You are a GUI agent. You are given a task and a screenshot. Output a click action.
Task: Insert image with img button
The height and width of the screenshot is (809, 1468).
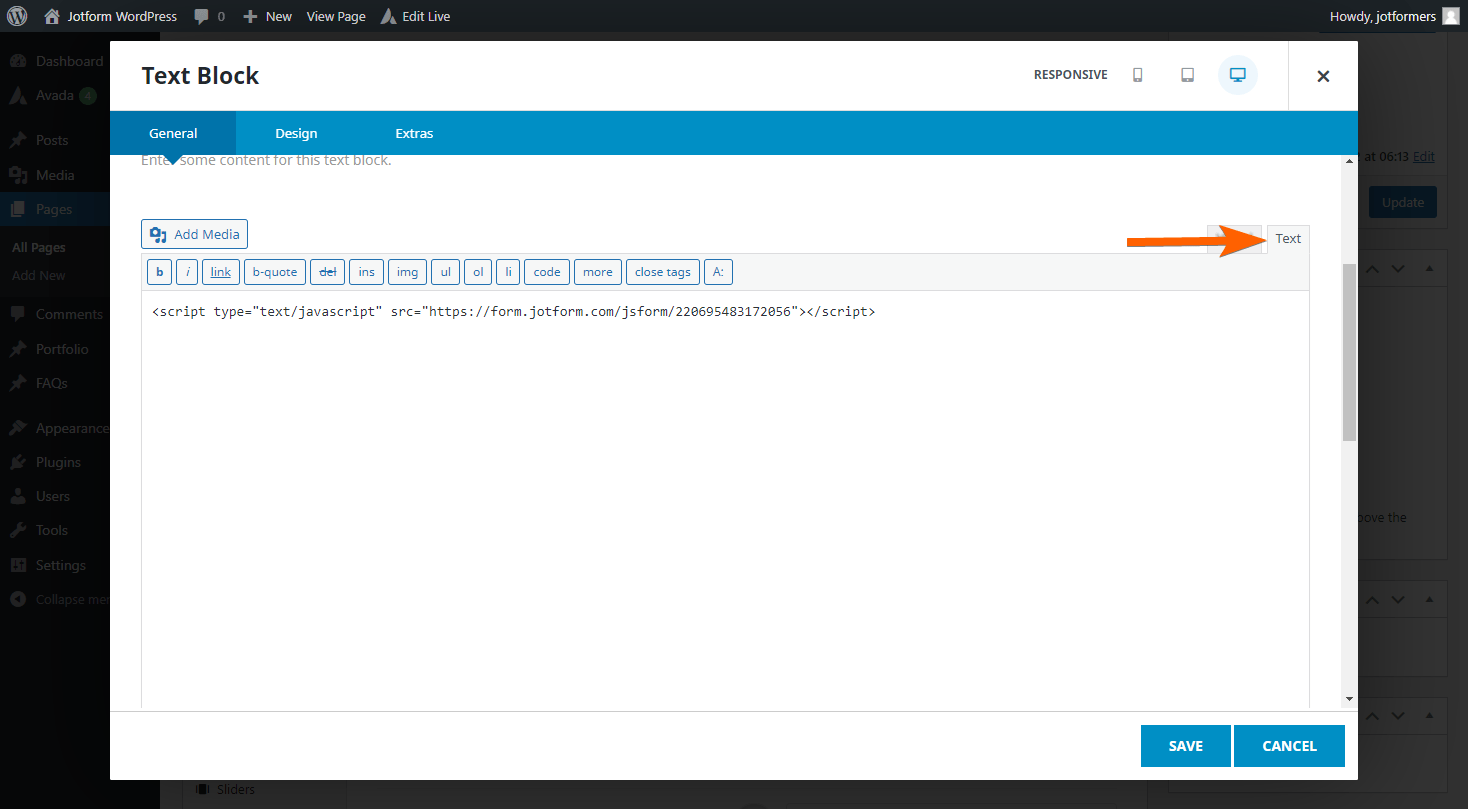[408, 272]
